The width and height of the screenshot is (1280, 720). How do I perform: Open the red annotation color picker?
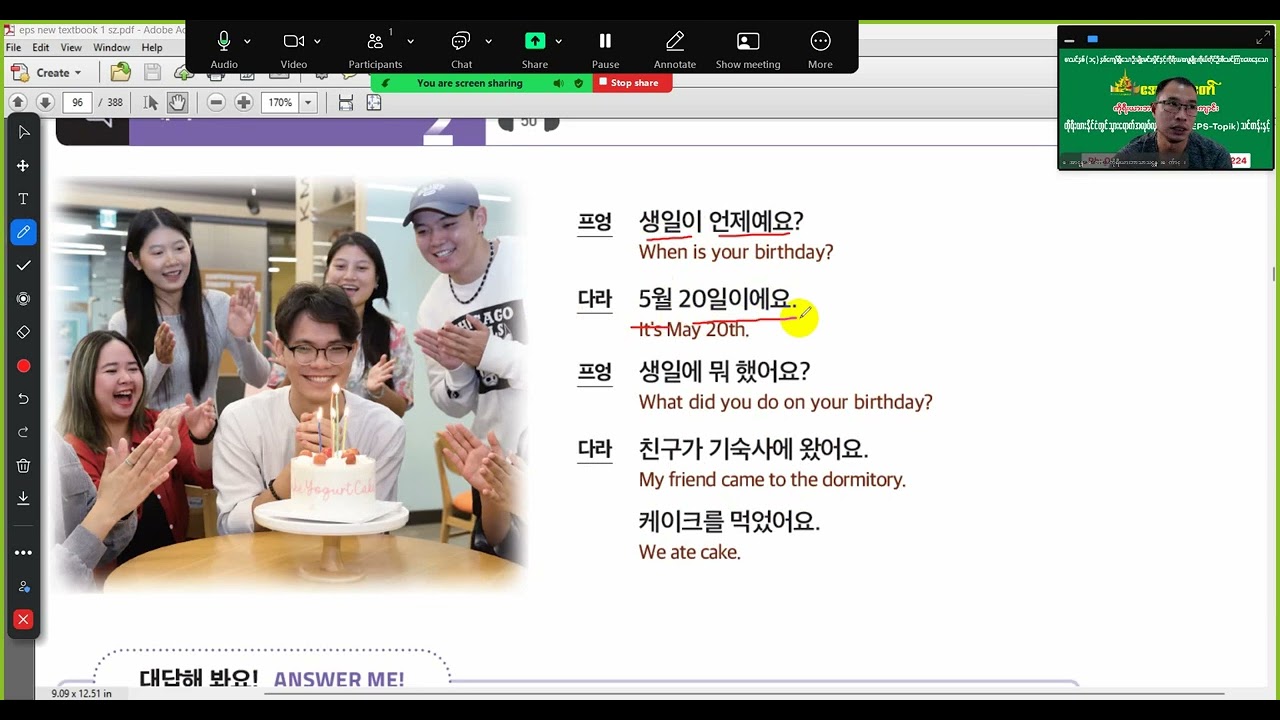click(24, 366)
